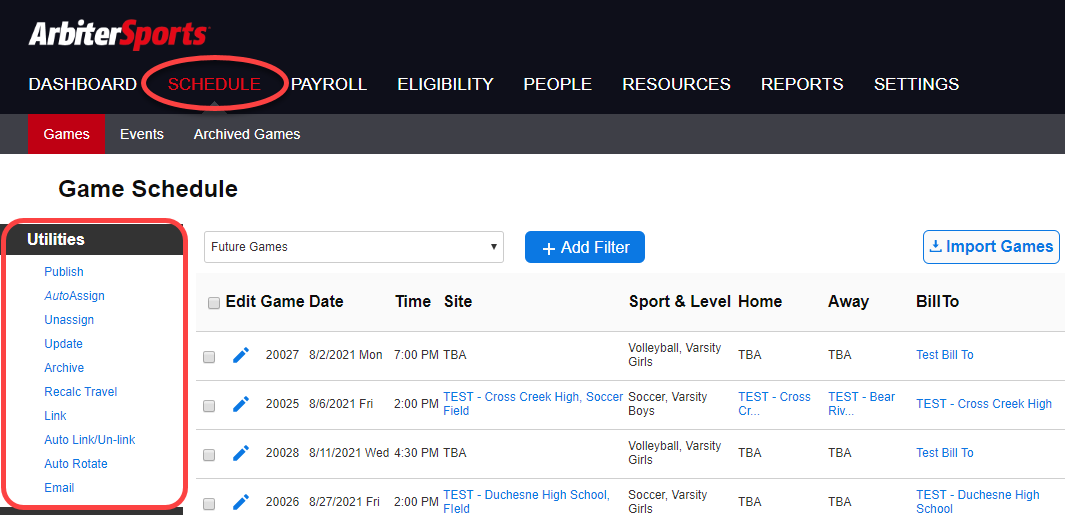Click Soccer, Varsity Girls cell
This screenshot has width=1065, height=515.
[668, 501]
